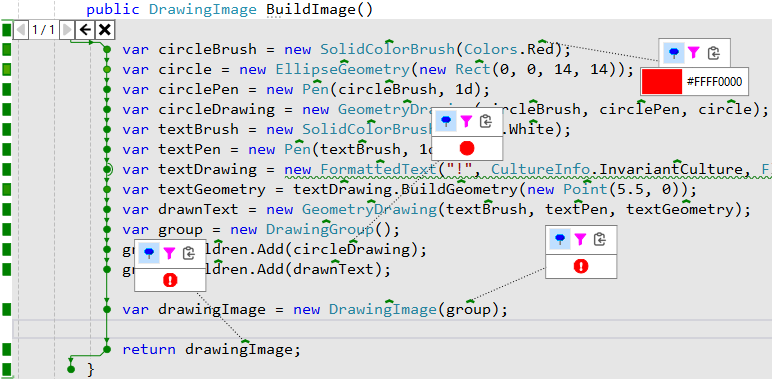
Task: Click the exclamation preview in the popup connected to group
Action: tap(581, 266)
